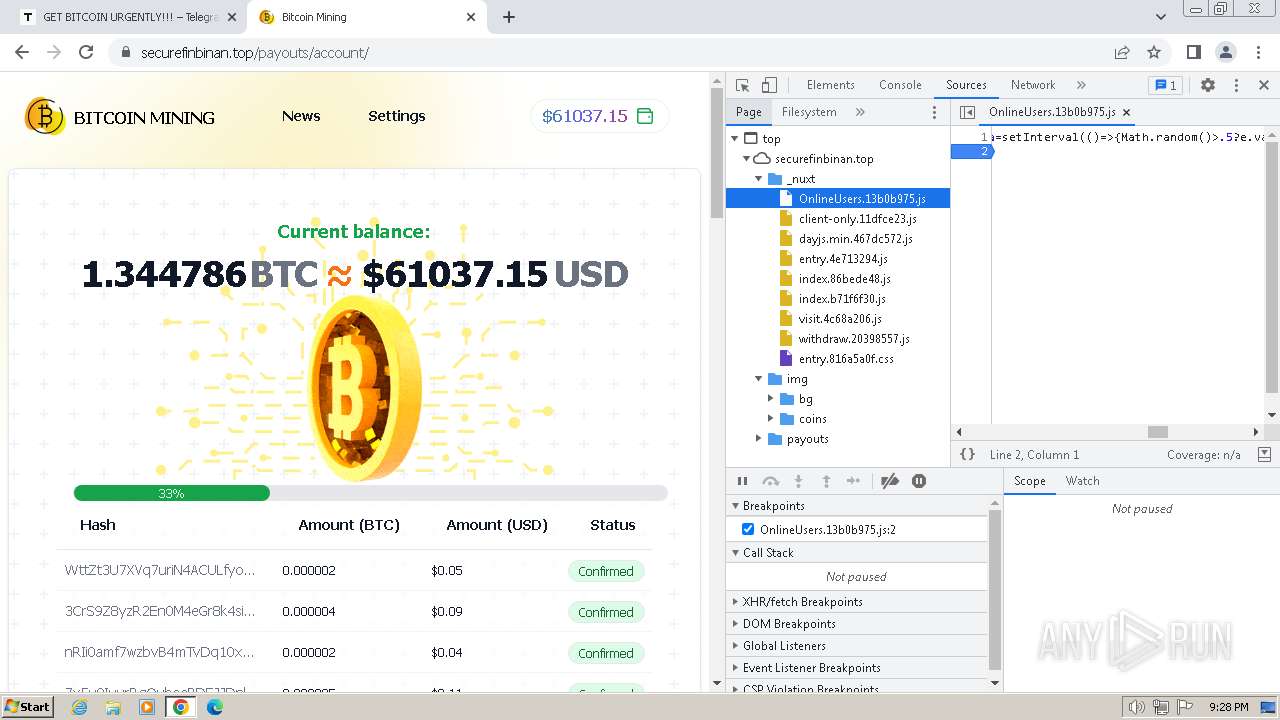Click the Bitcoin Mining logo
Viewport: 1280px width, 720px height.
120,117
